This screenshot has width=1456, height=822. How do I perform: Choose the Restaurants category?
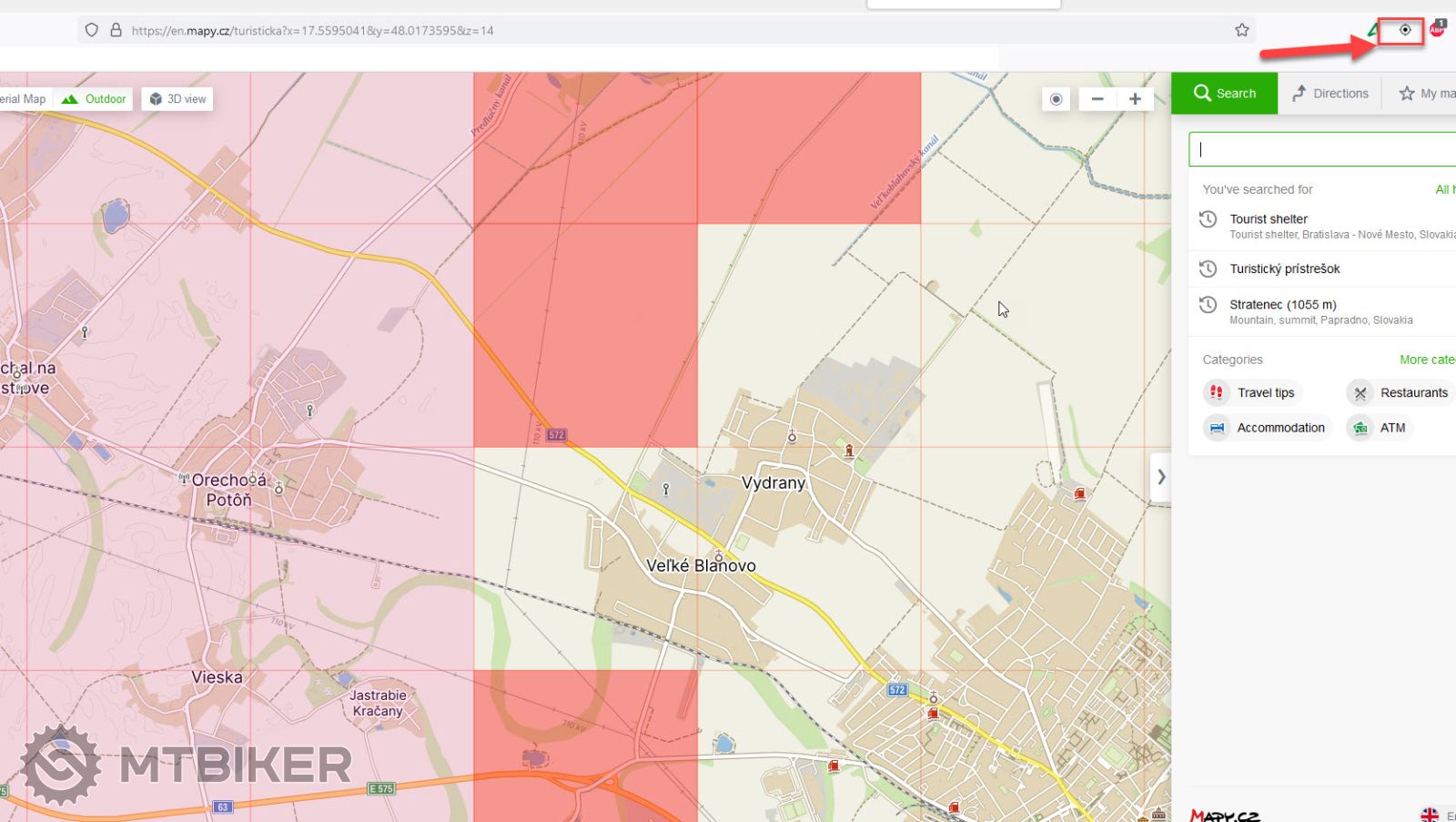[1400, 392]
